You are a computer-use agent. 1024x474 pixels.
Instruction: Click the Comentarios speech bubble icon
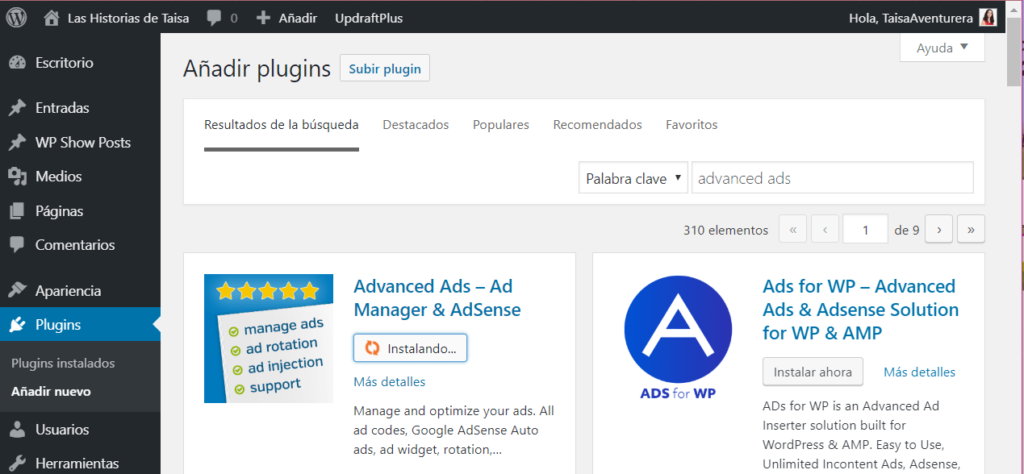tap(17, 245)
